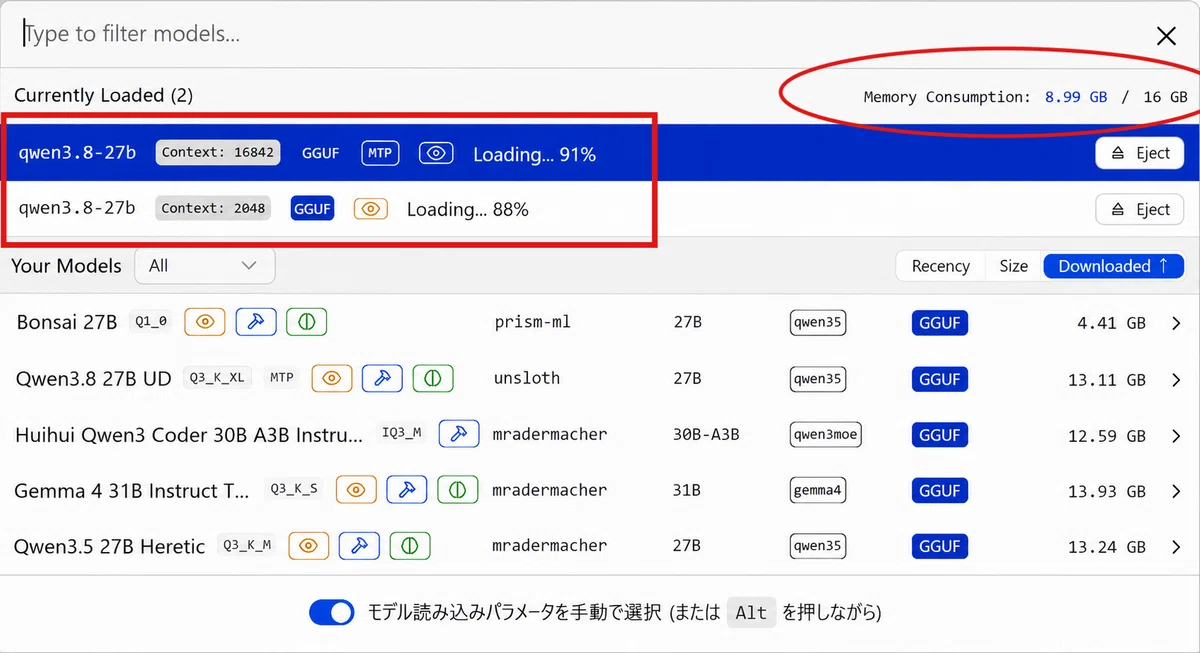Expand details chevron for Gemma 4 31B Instruct
This screenshot has width=1200, height=653.
pos(1176,491)
